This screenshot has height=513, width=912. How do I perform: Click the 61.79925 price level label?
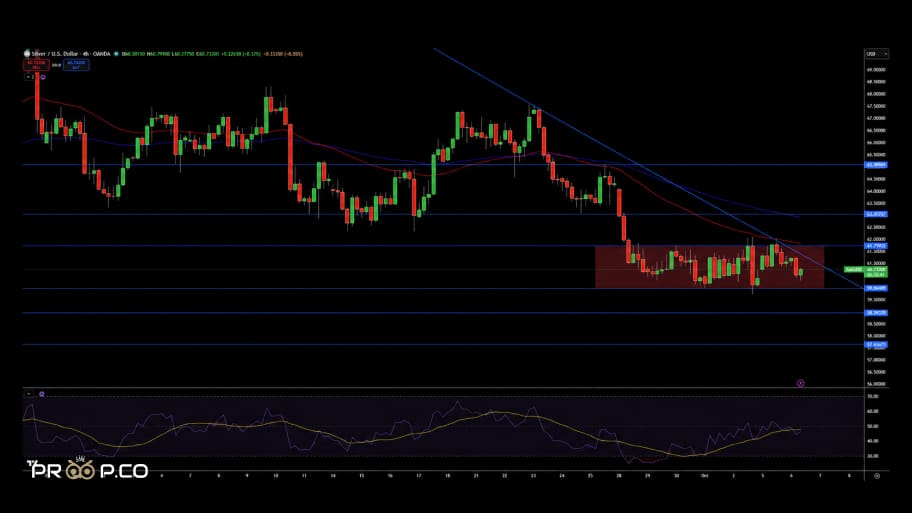(877, 245)
